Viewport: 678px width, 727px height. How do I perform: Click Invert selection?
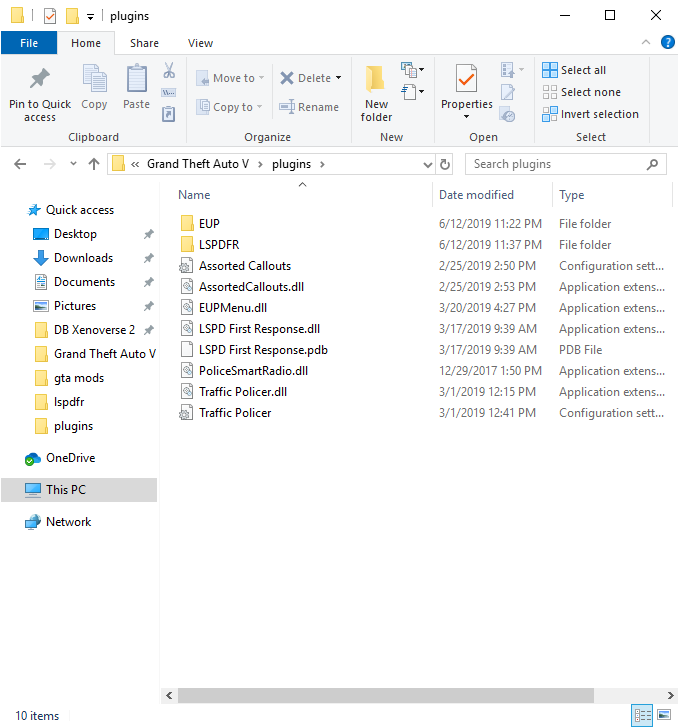(x=590, y=114)
